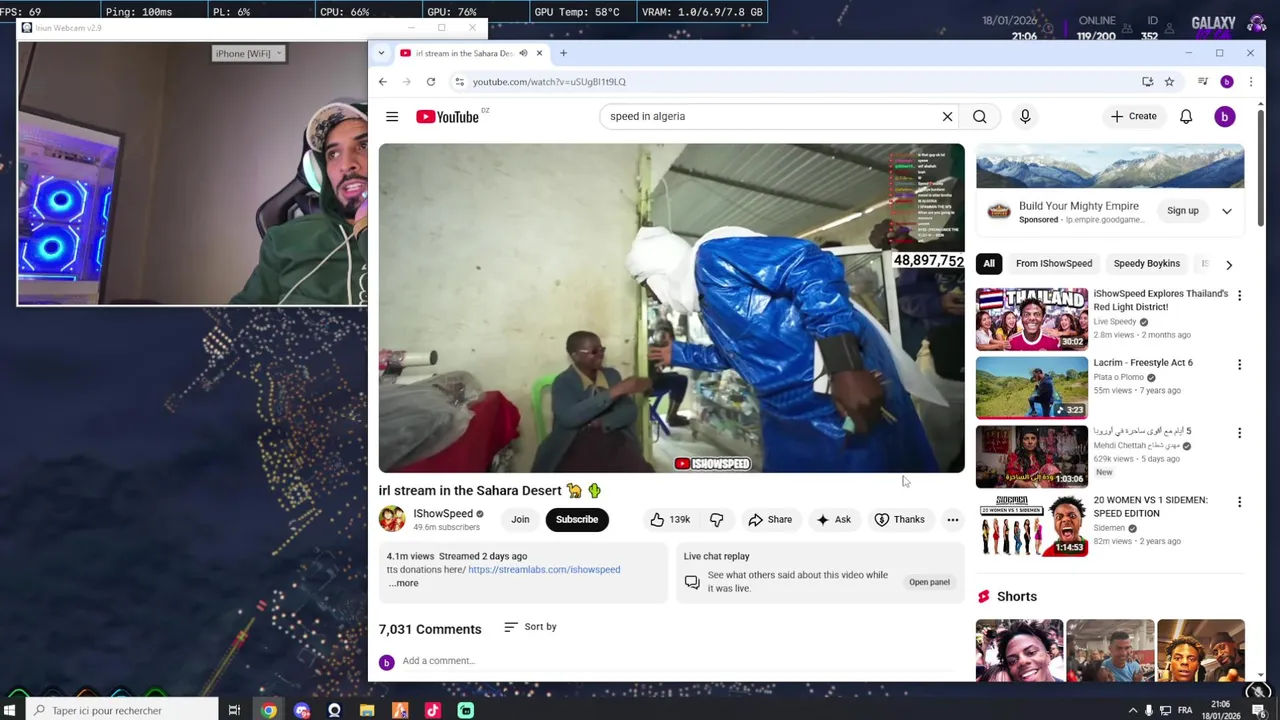The width and height of the screenshot is (1280, 720).
Task: Send a Thanks to the creator
Action: [x=900, y=520]
